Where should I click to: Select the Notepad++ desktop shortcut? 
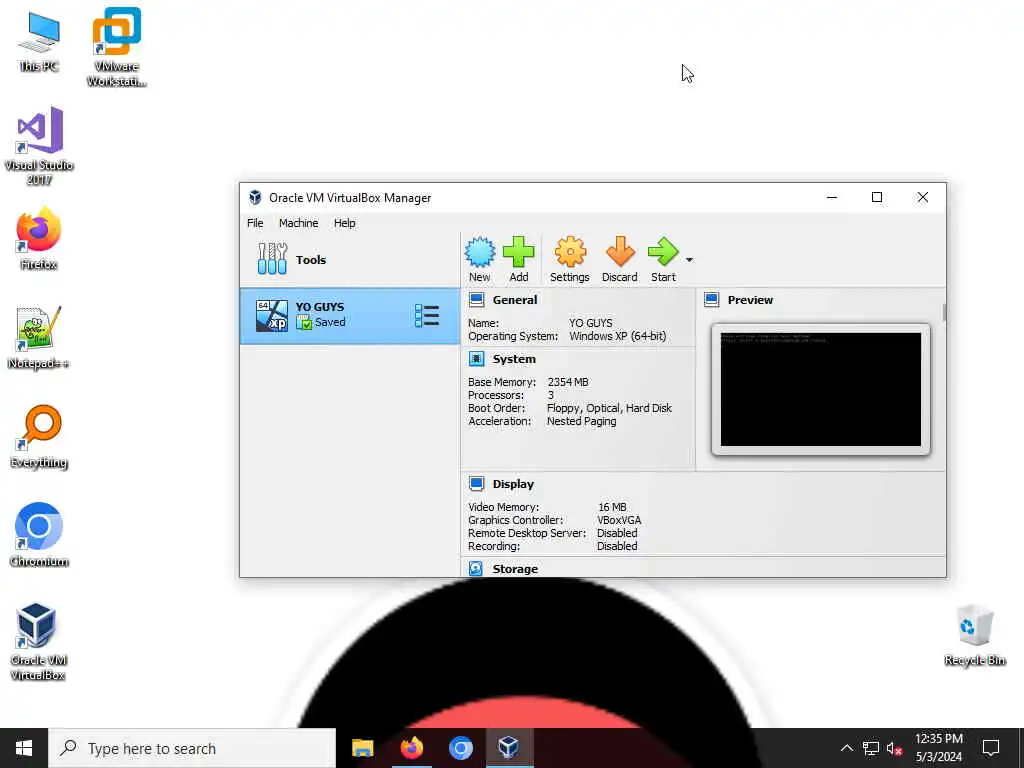tap(39, 338)
